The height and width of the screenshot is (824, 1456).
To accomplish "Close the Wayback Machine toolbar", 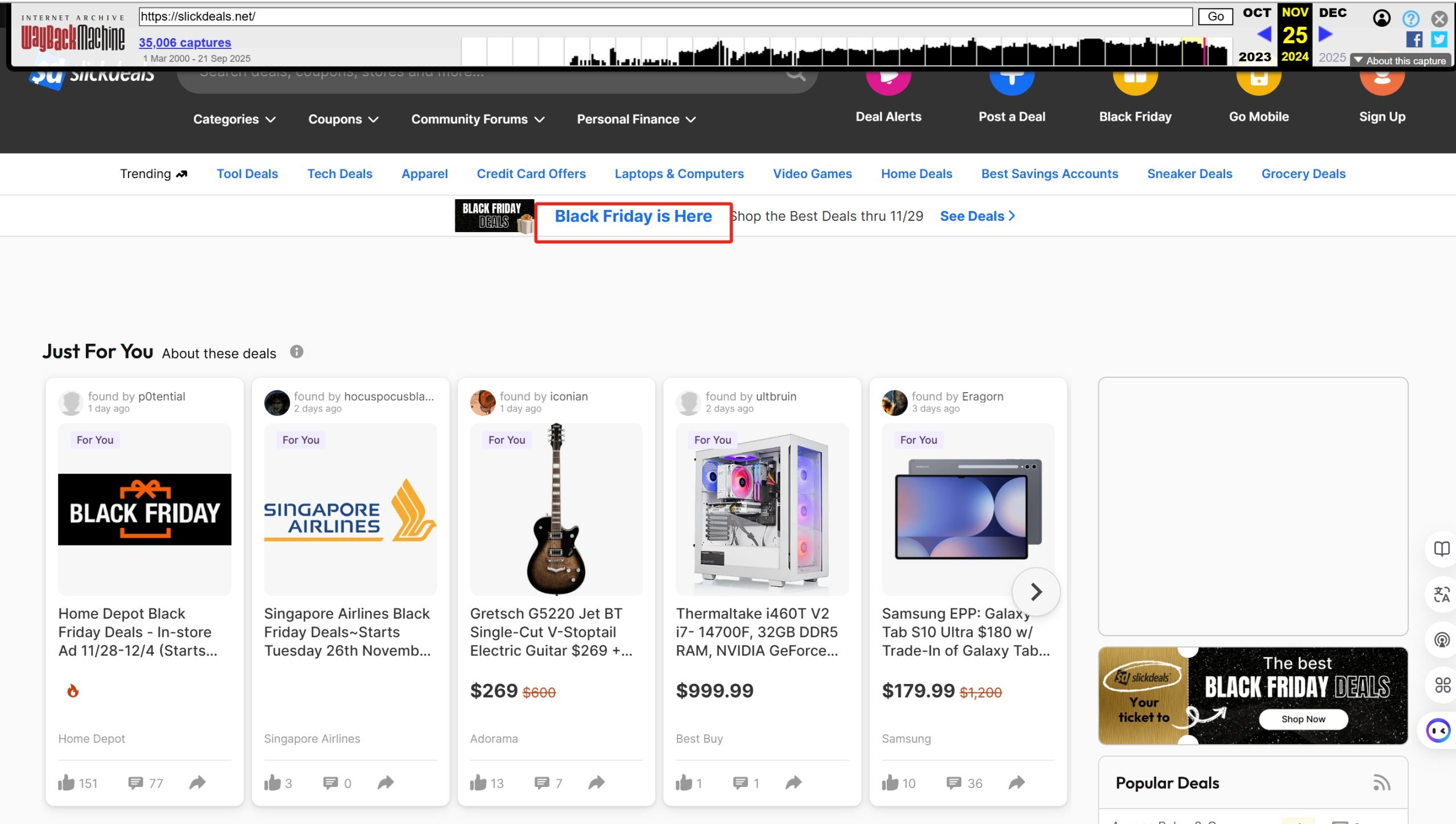I will [1439, 19].
